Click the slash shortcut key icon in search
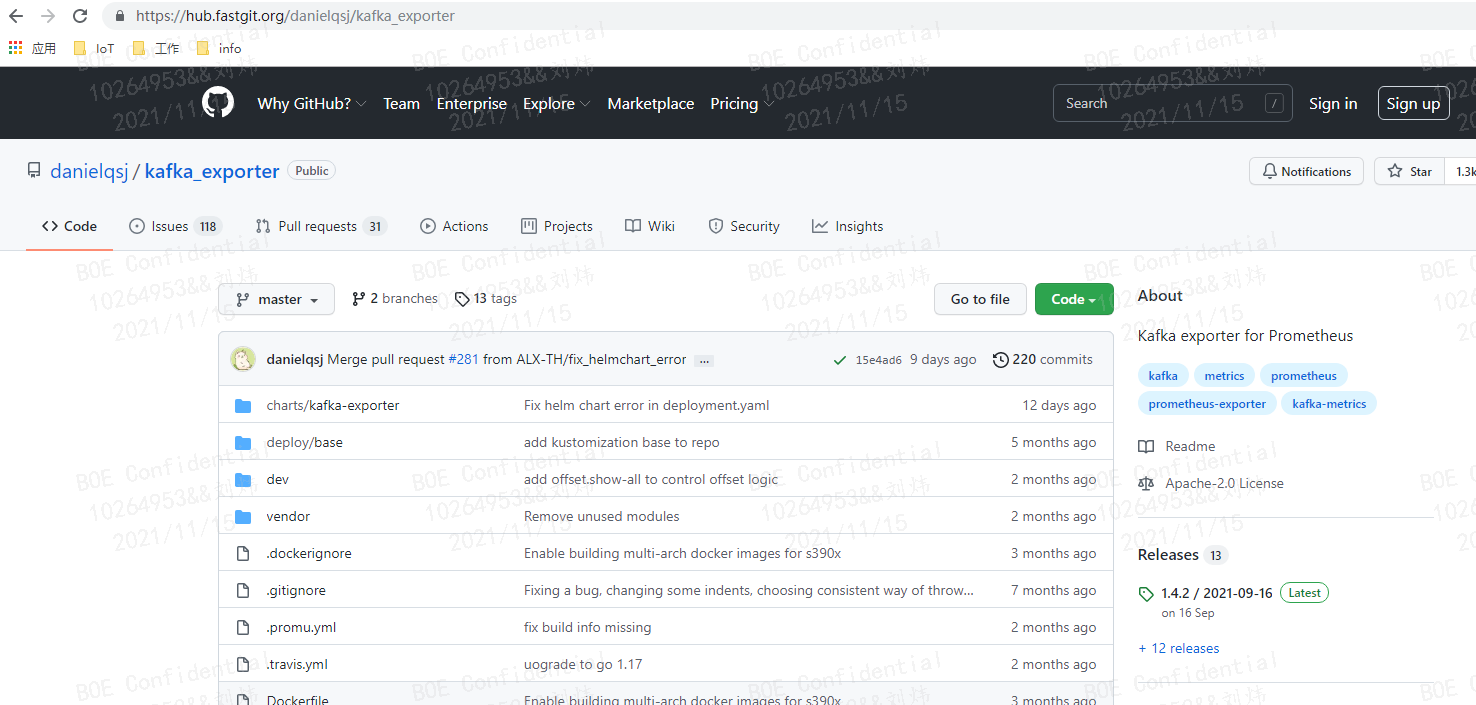Screen dimensions: 1476x705 [1274, 103]
